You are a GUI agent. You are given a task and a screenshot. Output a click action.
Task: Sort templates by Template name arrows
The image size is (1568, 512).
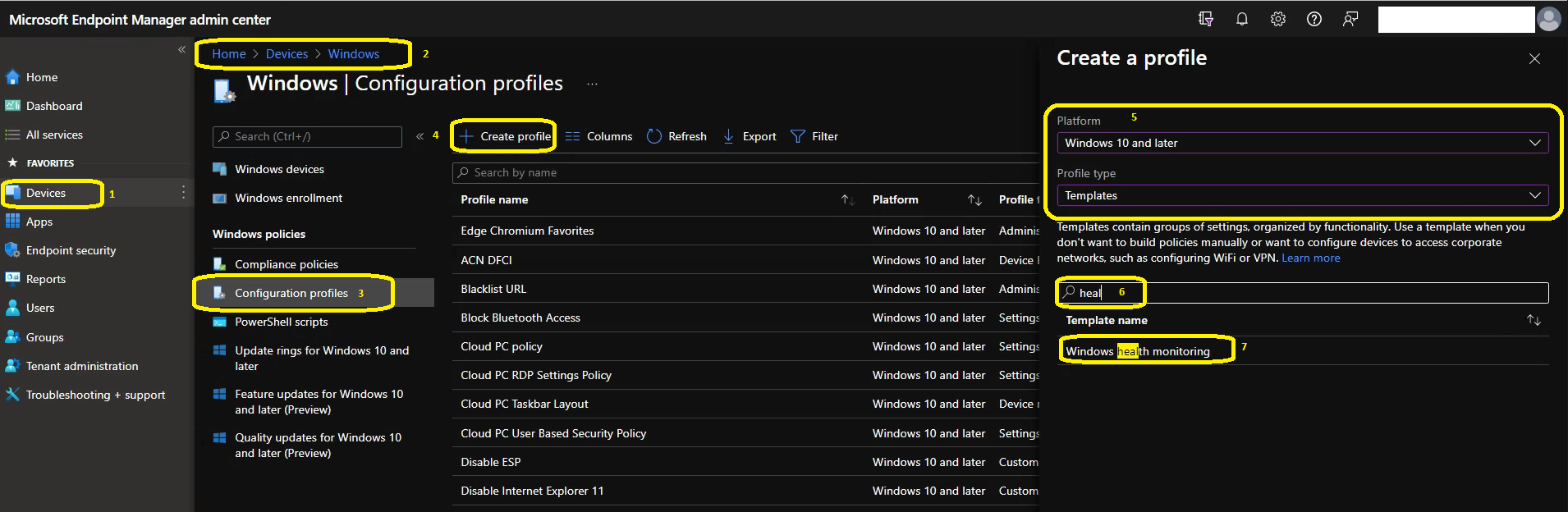(x=1534, y=320)
